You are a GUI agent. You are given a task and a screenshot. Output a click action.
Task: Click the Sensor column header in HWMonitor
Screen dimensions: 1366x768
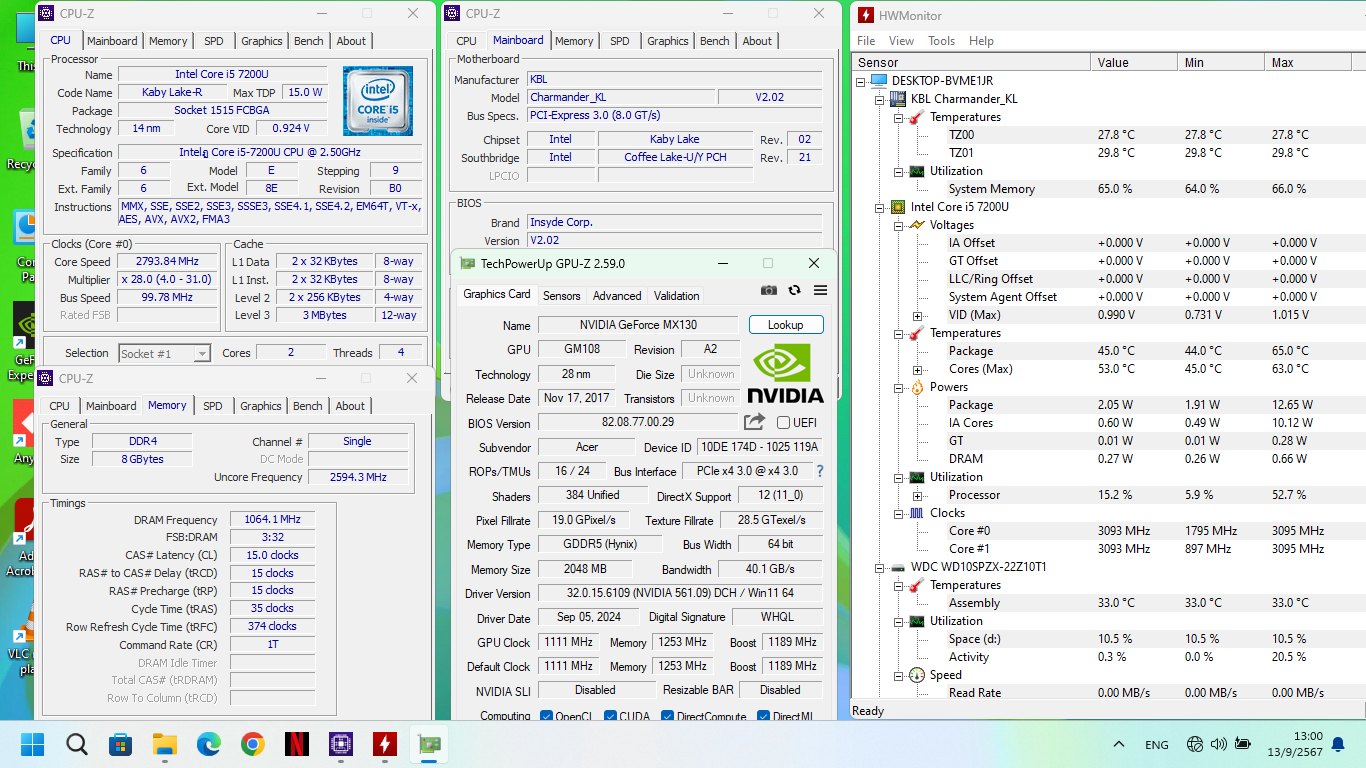(971, 62)
